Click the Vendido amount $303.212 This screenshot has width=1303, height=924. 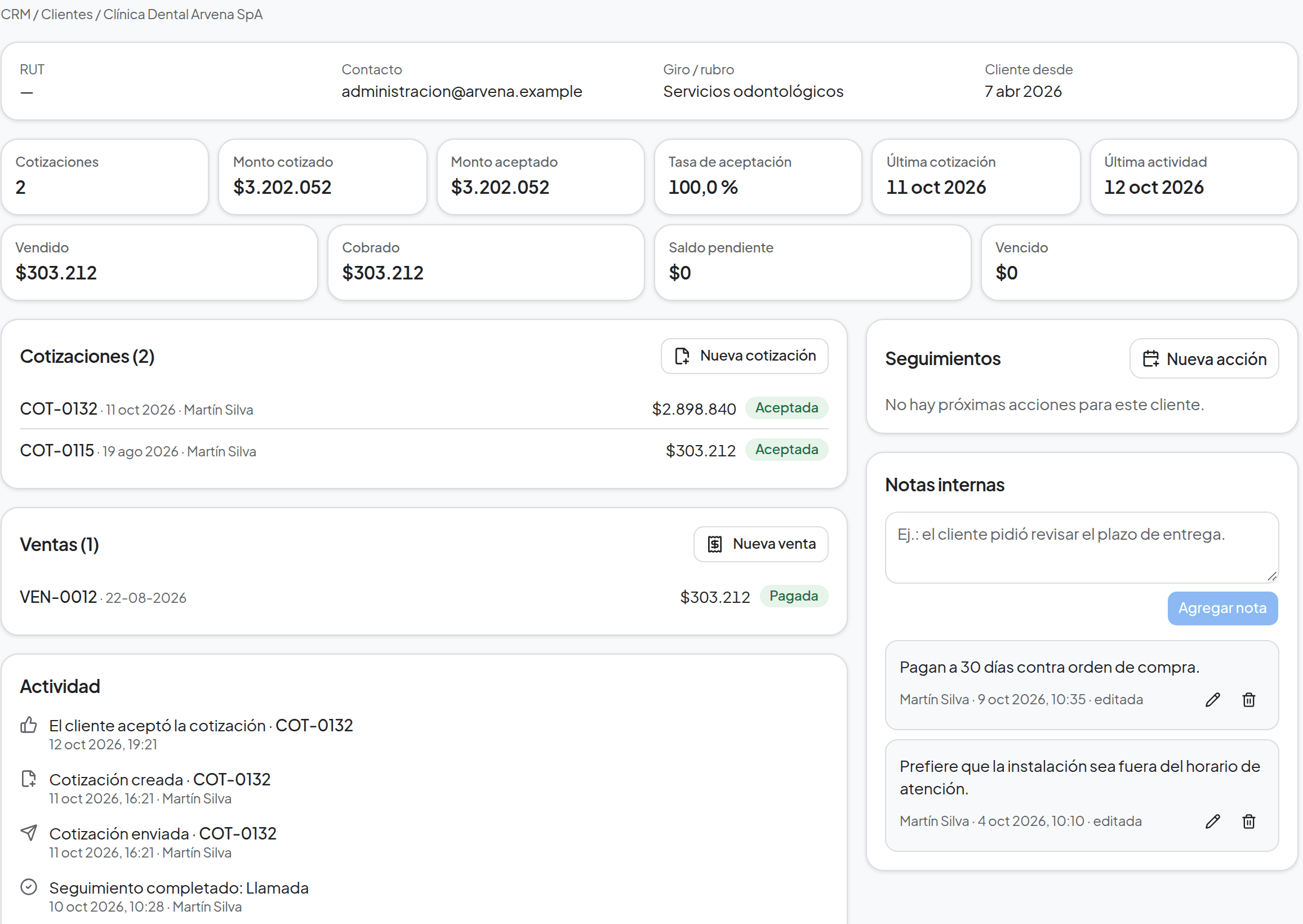pyautogui.click(x=56, y=273)
